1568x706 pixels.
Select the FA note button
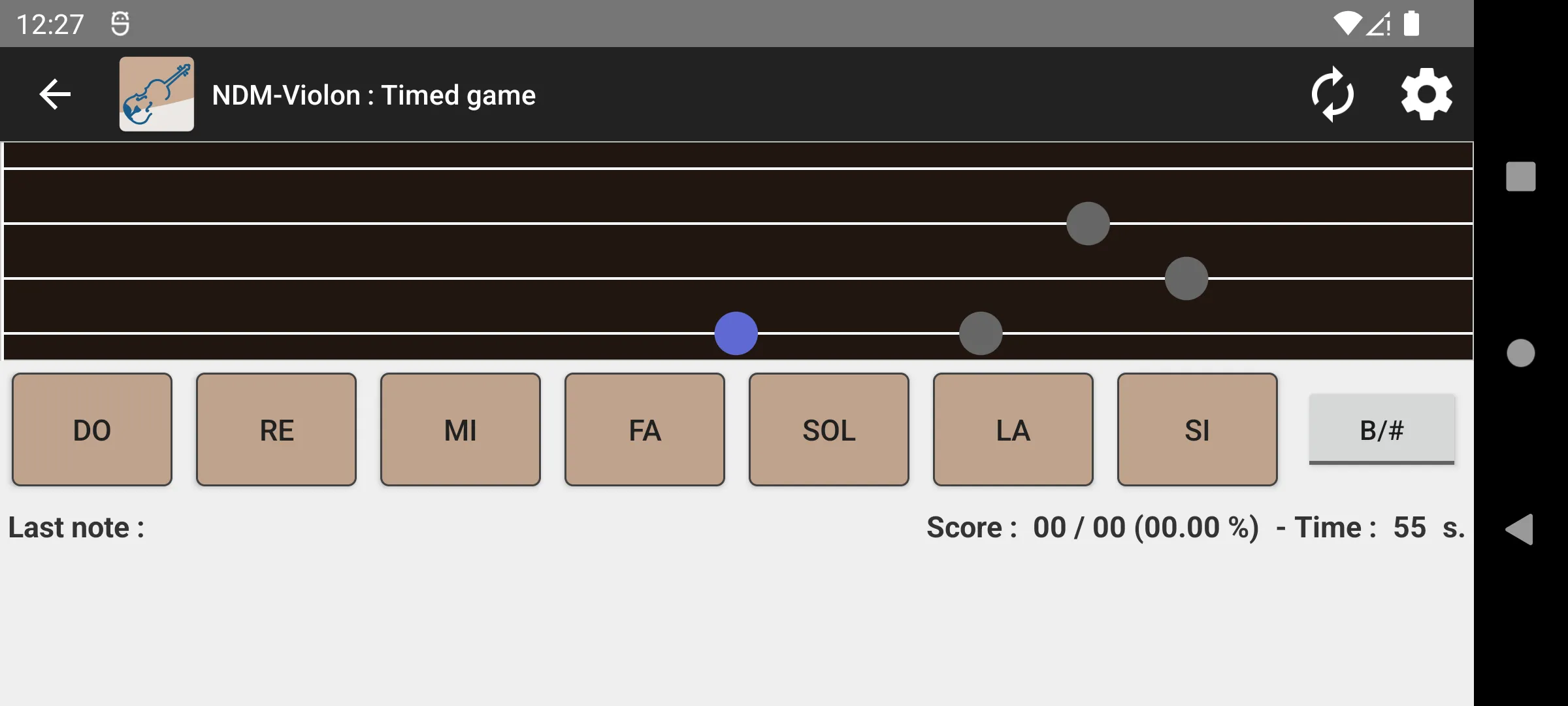click(644, 430)
